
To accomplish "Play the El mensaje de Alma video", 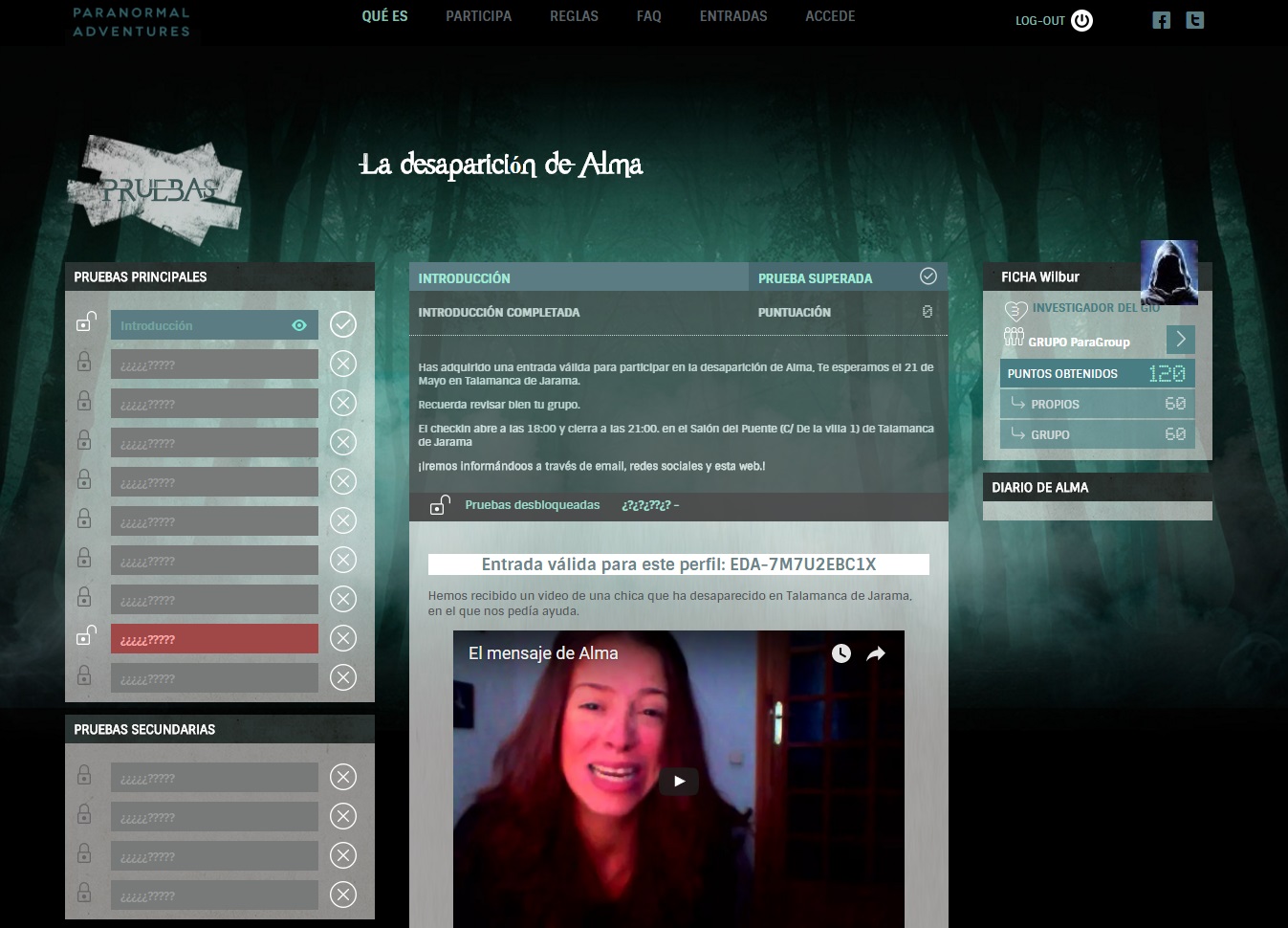I will (x=678, y=781).
